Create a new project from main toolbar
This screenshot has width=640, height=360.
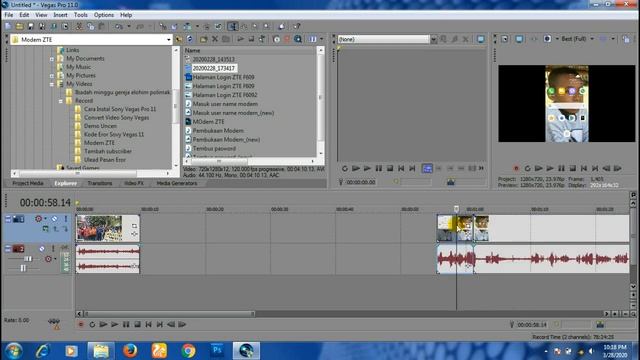pyautogui.click(x=8, y=27)
